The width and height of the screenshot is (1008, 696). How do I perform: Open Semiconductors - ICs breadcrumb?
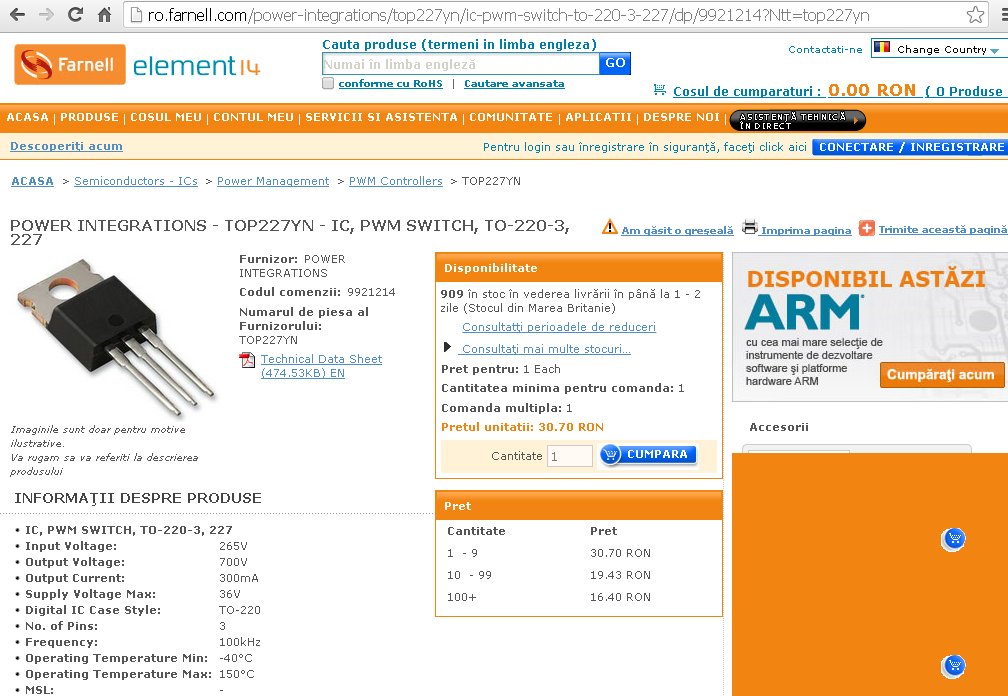coord(136,181)
